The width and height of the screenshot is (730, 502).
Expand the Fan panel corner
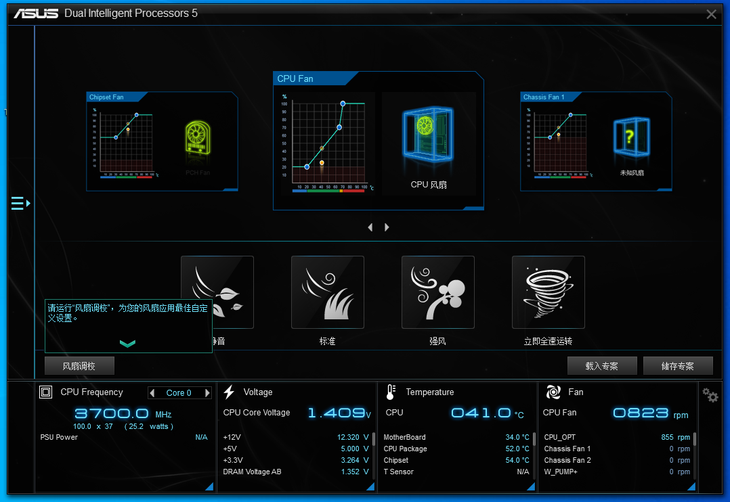(691, 487)
